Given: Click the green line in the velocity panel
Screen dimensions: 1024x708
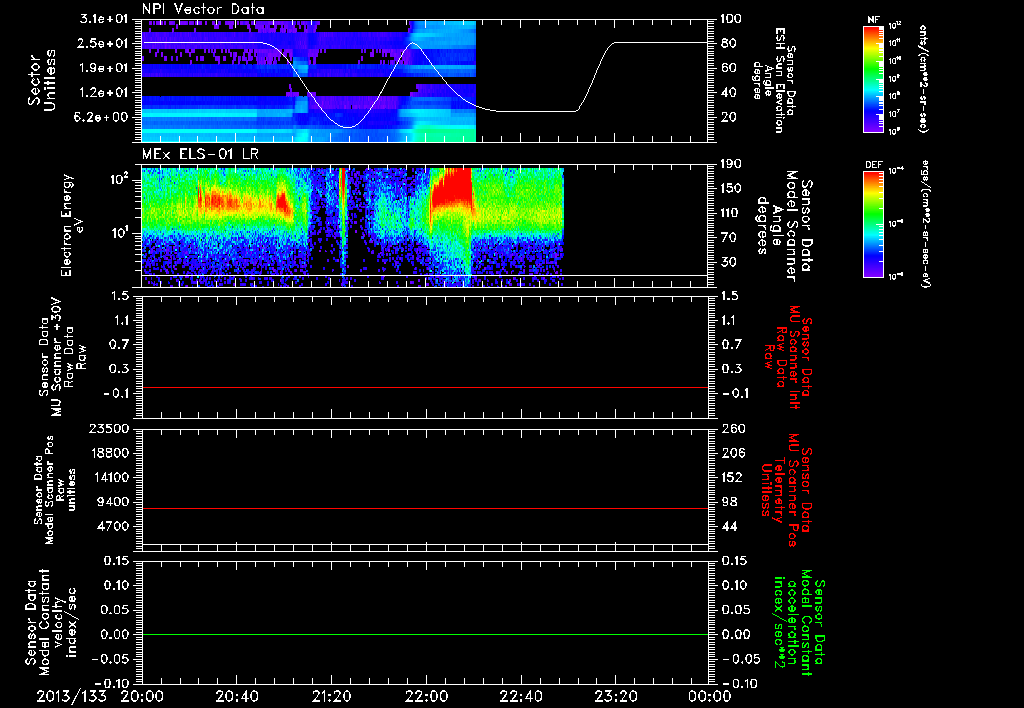Looking at the screenshot, I should pos(425,634).
